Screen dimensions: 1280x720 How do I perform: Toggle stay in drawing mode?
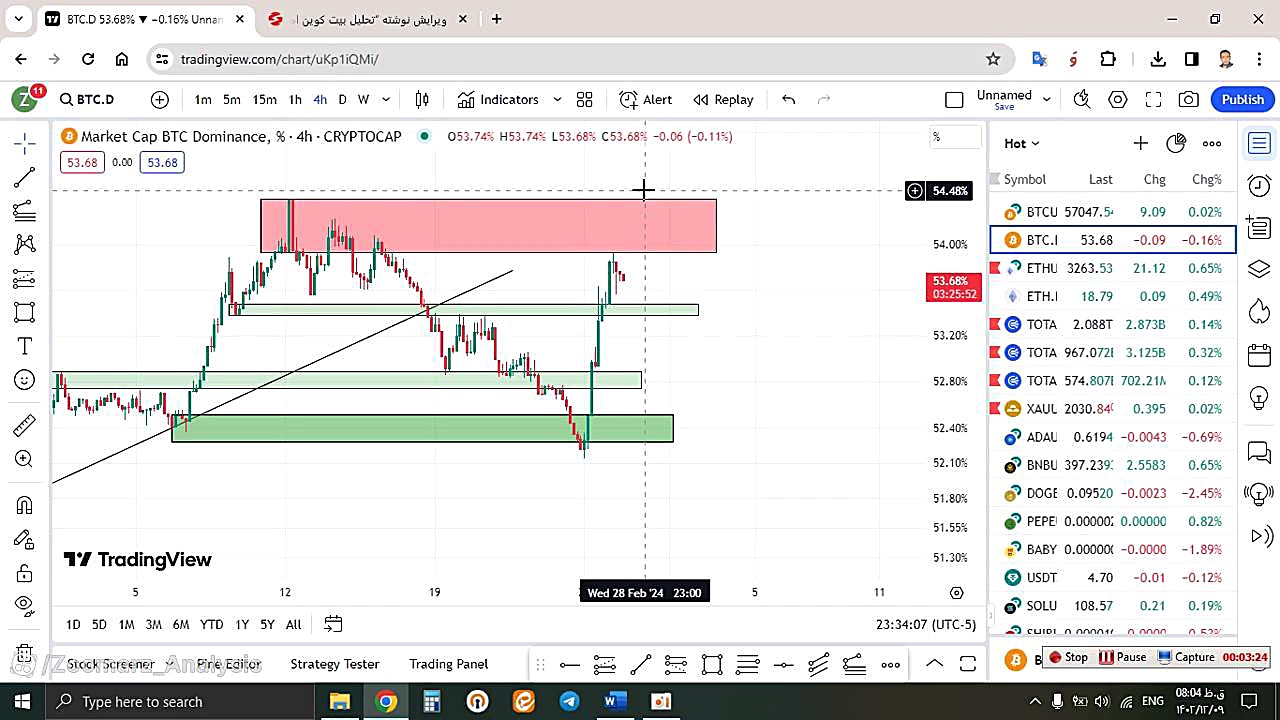click(x=25, y=539)
